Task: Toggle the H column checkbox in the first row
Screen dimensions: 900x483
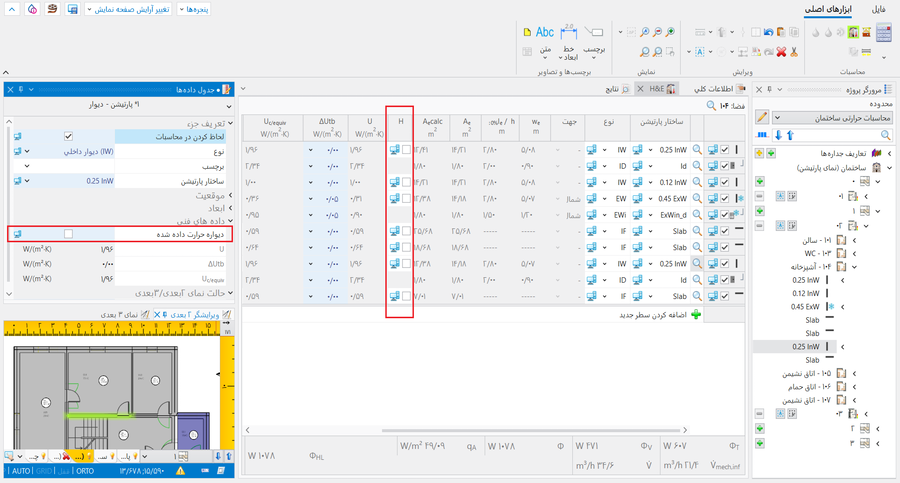Action: click(406, 149)
